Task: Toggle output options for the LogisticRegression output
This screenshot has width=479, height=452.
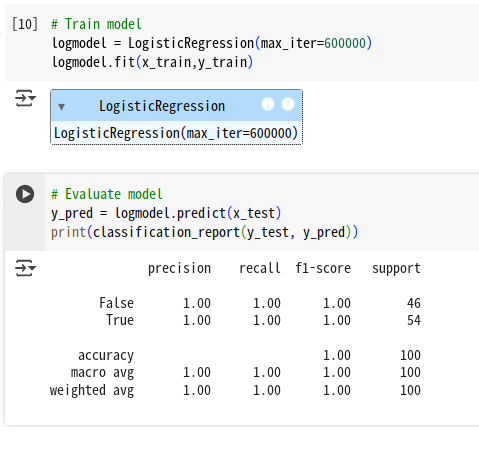Action: [x=25, y=98]
